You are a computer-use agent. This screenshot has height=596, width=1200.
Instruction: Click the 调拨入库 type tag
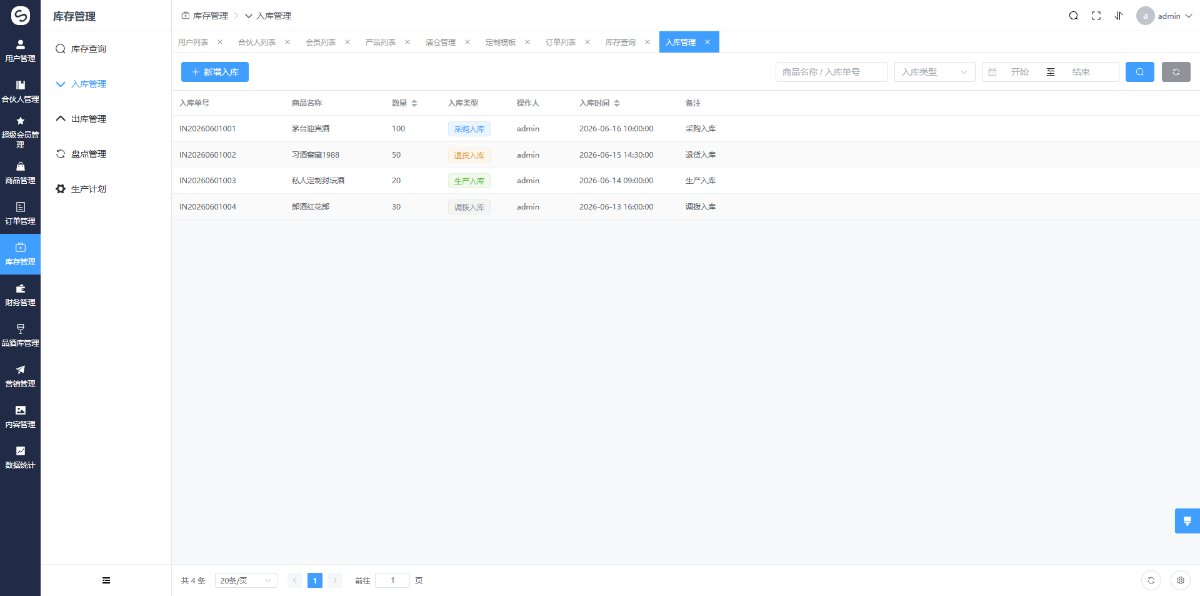[469, 207]
